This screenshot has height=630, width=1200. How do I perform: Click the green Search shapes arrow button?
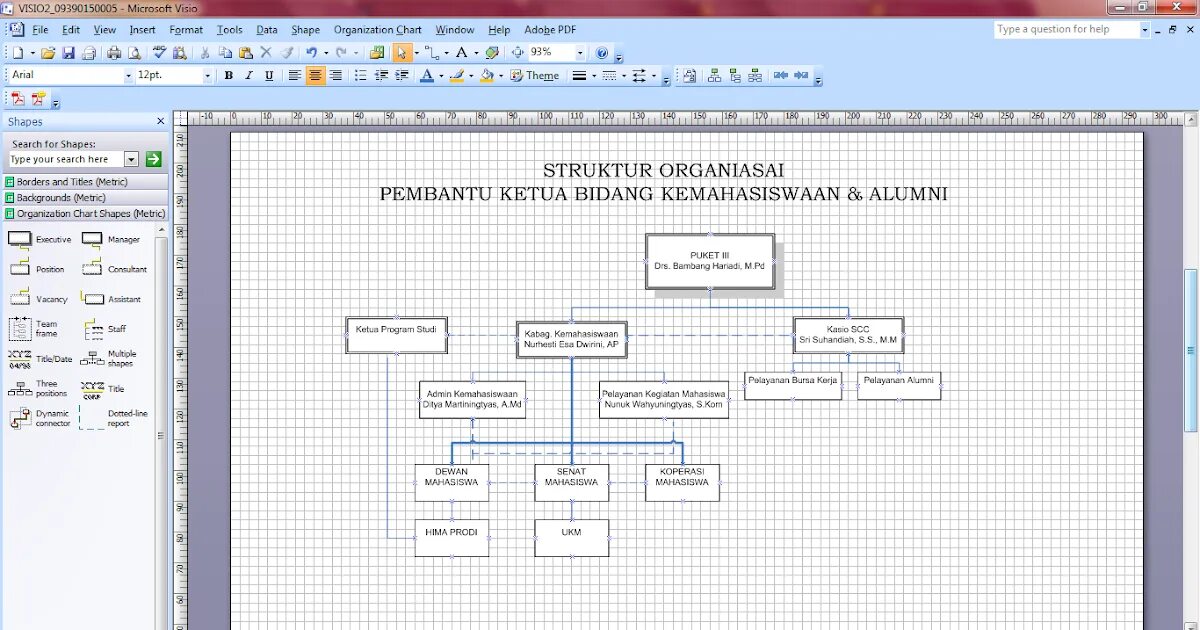[x=153, y=159]
